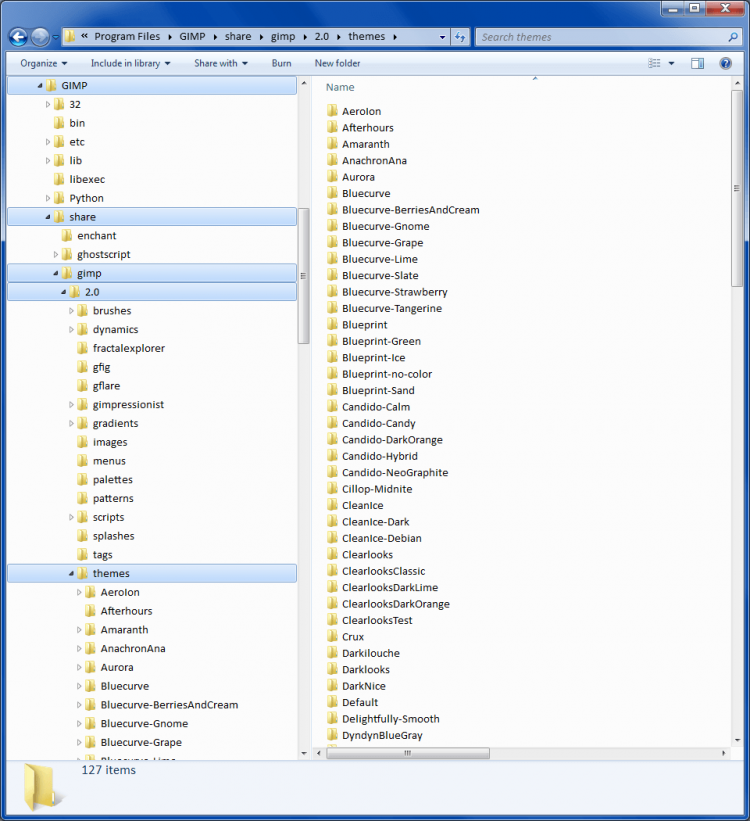Click the Help question mark icon
The height and width of the screenshot is (821, 750).
726,63
